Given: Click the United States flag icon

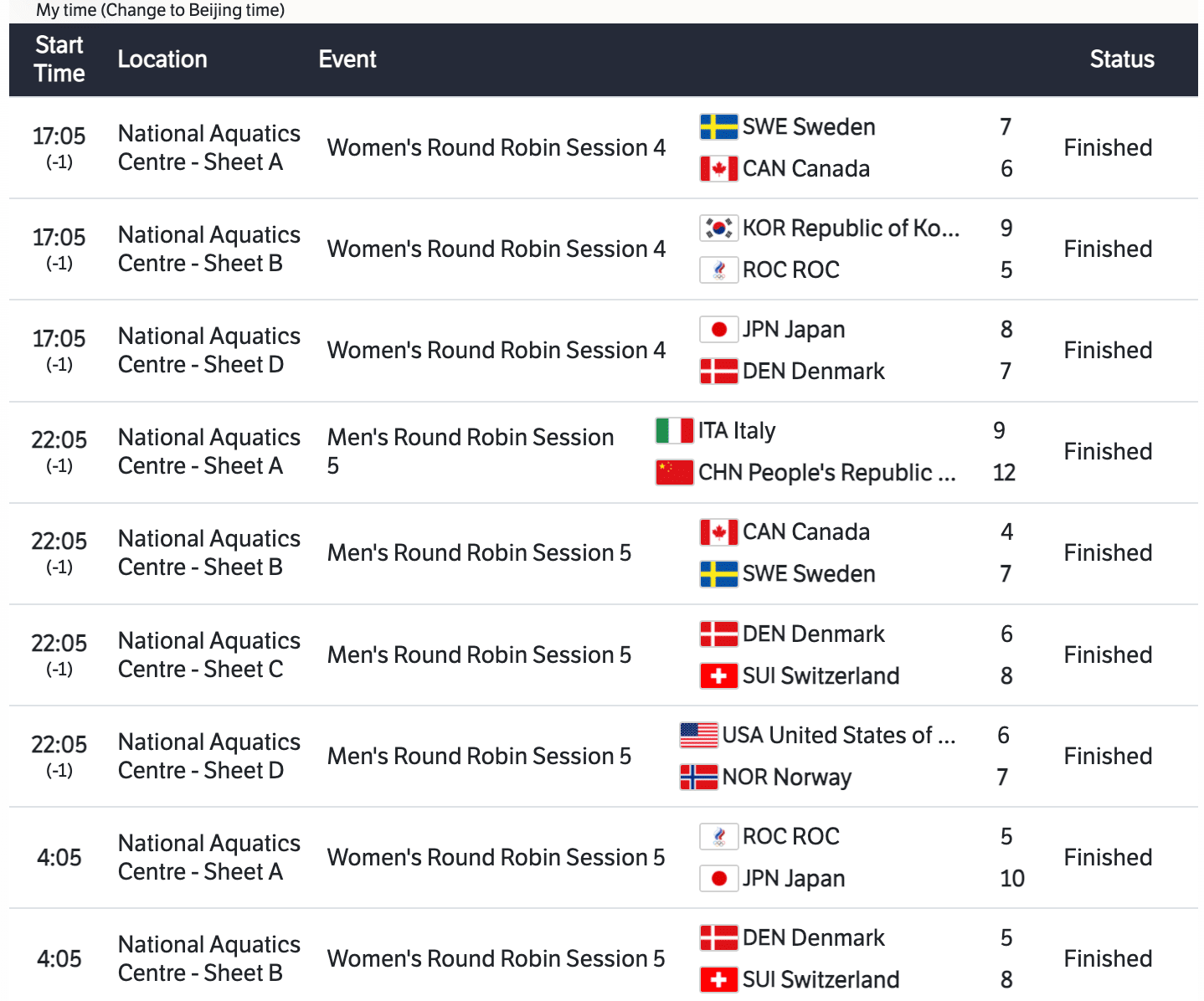Looking at the screenshot, I should (698, 736).
